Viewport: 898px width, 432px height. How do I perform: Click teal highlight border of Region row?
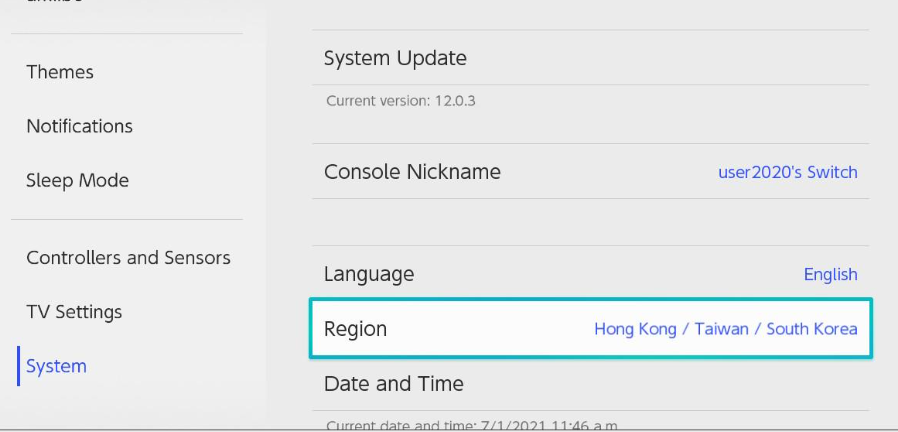[x=590, y=299]
